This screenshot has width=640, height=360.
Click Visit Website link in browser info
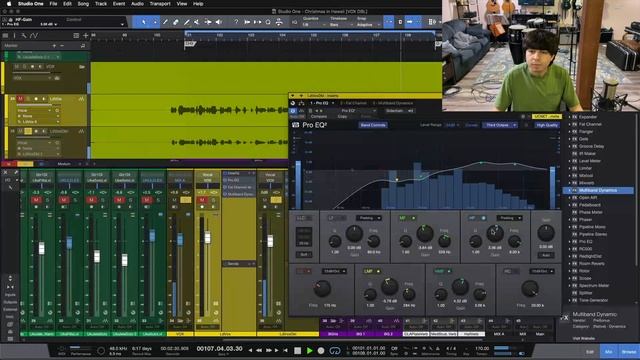point(584,338)
